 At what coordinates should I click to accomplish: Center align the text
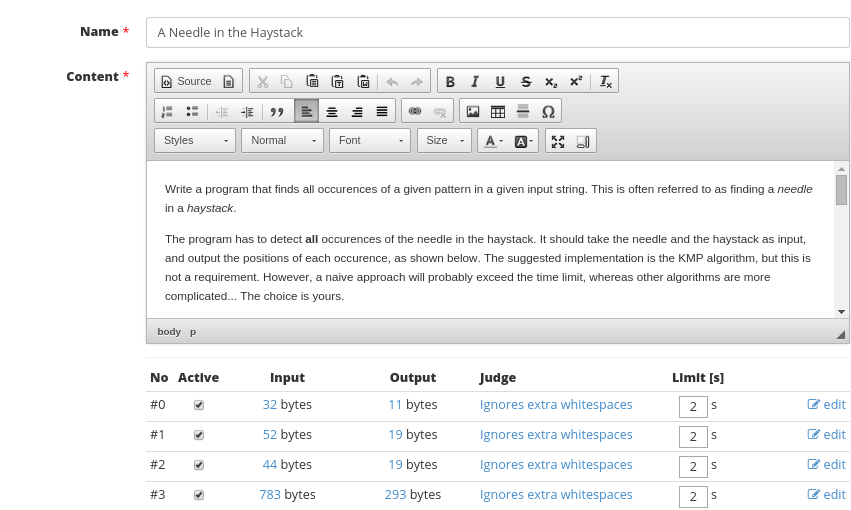coord(332,112)
